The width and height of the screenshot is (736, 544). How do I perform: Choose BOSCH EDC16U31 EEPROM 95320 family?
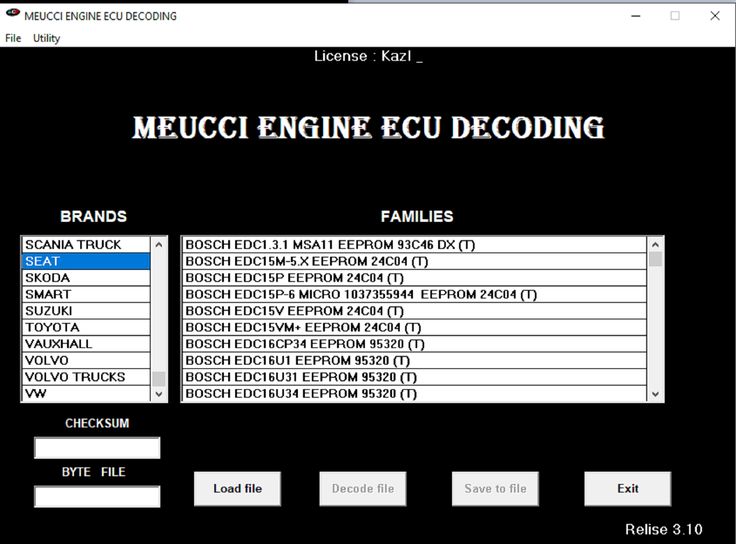[414, 377]
